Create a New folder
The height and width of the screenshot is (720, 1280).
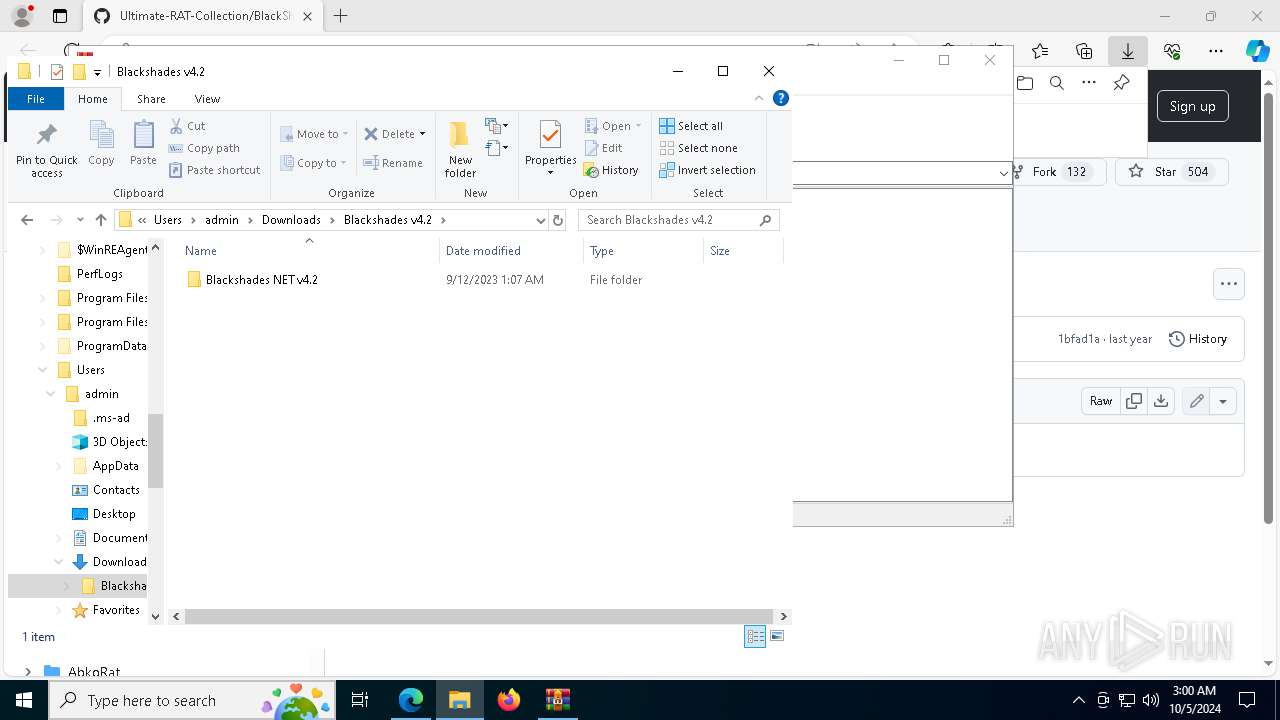point(460,149)
